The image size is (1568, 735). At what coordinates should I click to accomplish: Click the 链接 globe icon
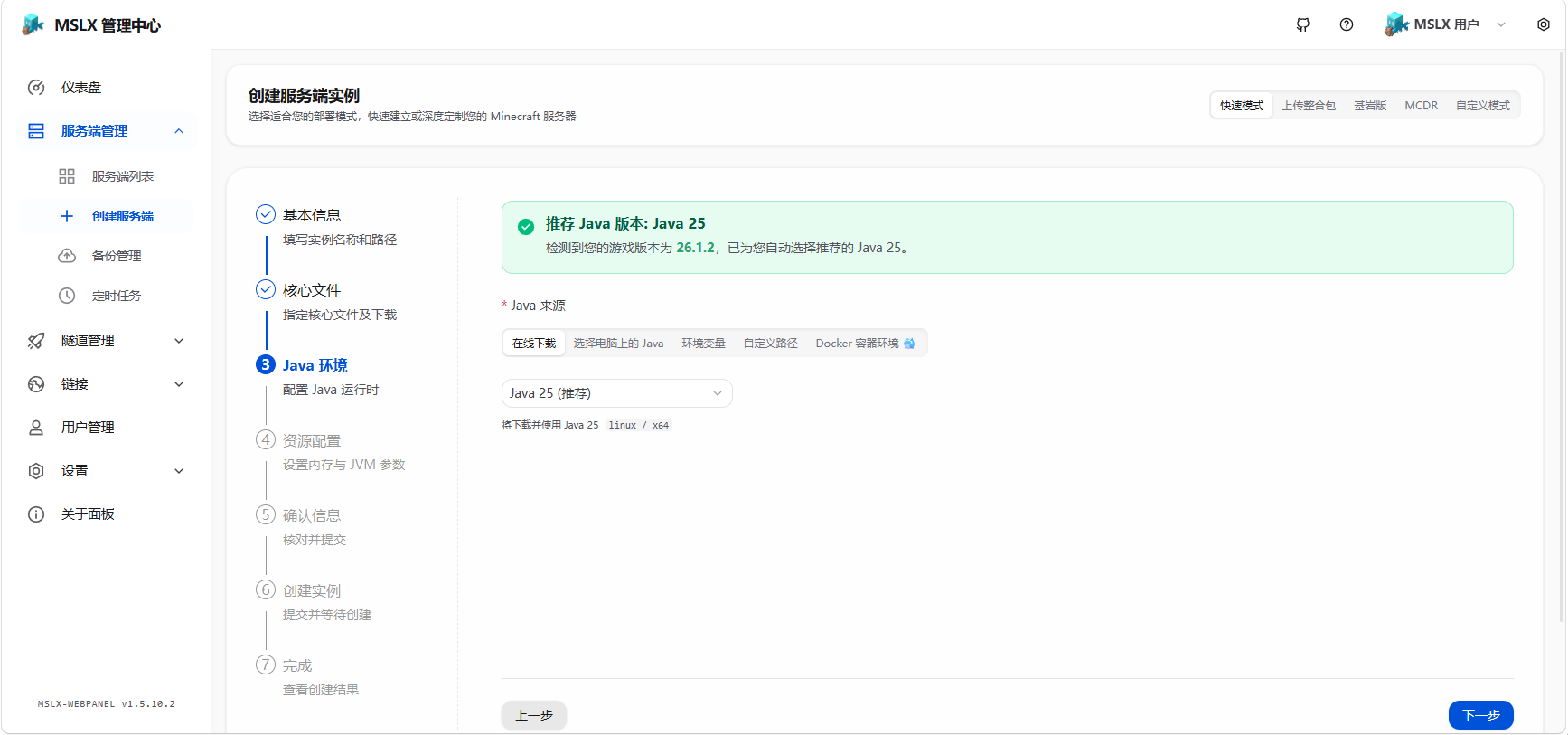36,384
